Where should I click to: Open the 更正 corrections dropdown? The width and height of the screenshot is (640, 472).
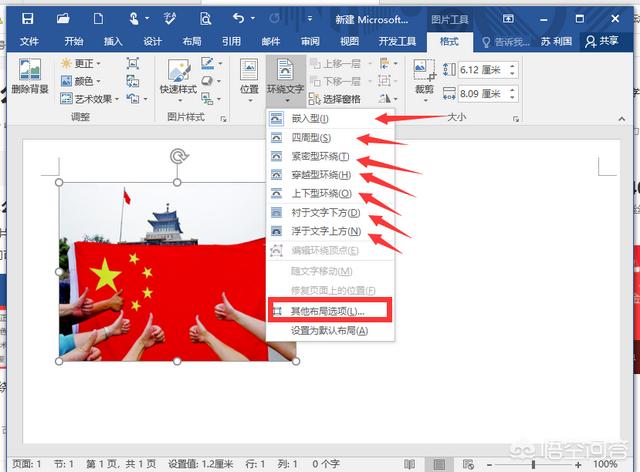coord(80,63)
